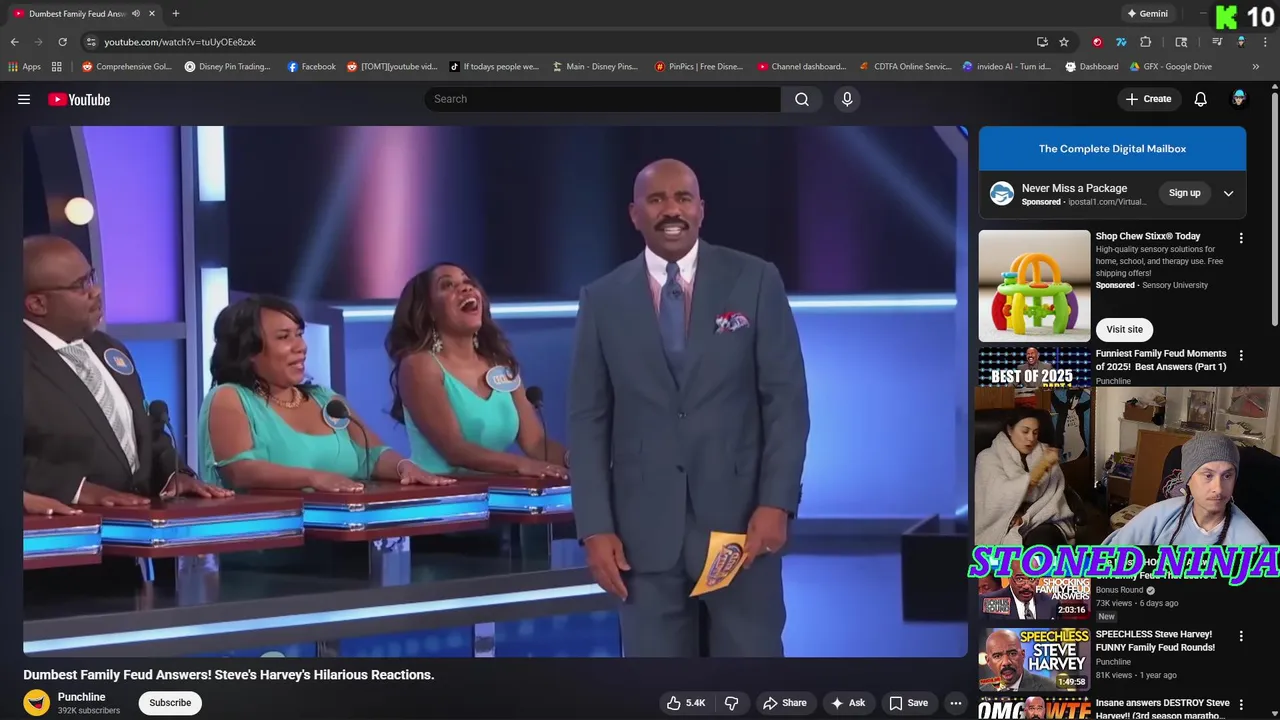1280x720 pixels.
Task: Subscribe to the Punchline channel
Action: point(170,703)
